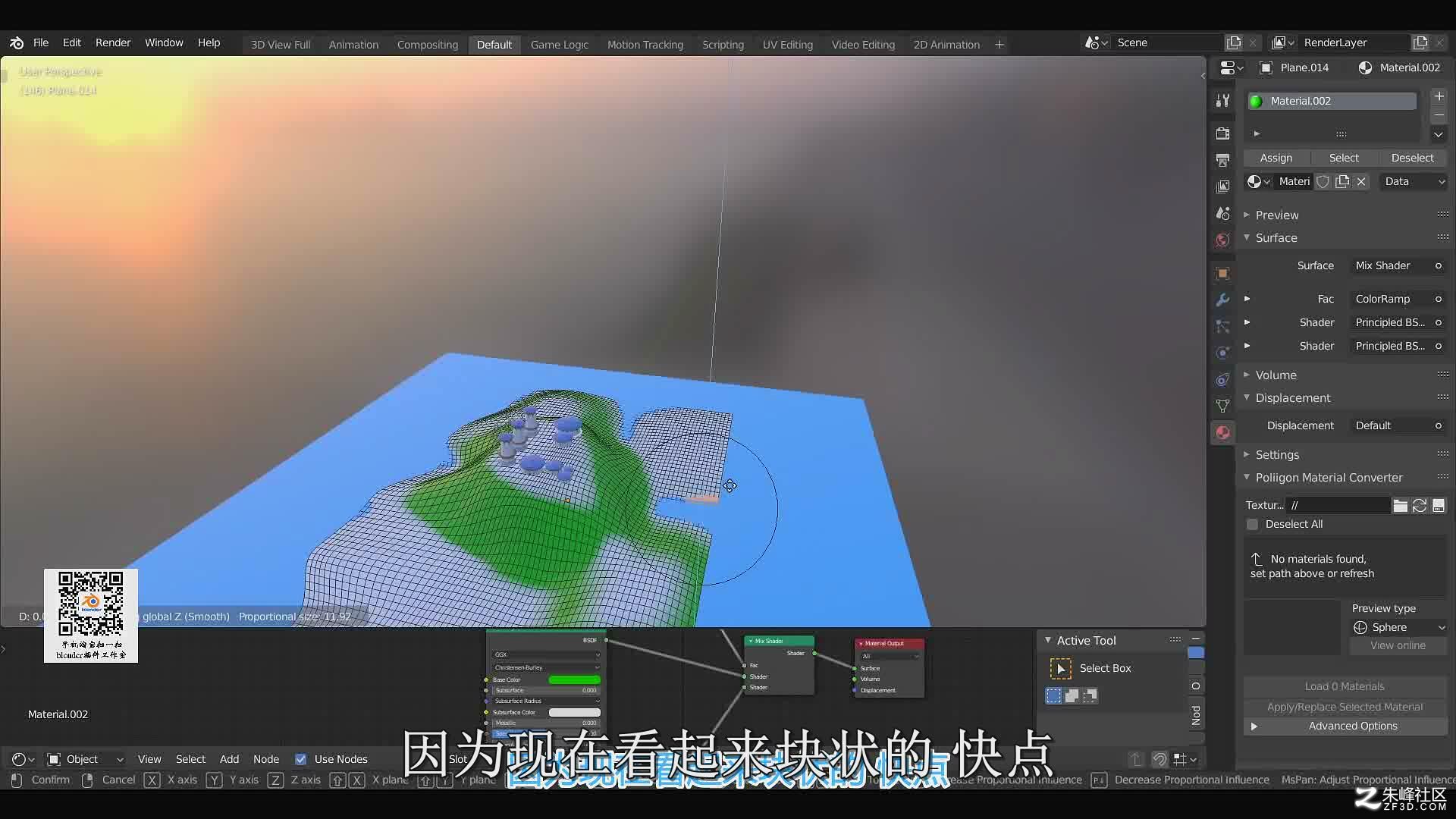Duplicate the material with new-copy icon
Screen dimensions: 1456x819
tap(1342, 181)
